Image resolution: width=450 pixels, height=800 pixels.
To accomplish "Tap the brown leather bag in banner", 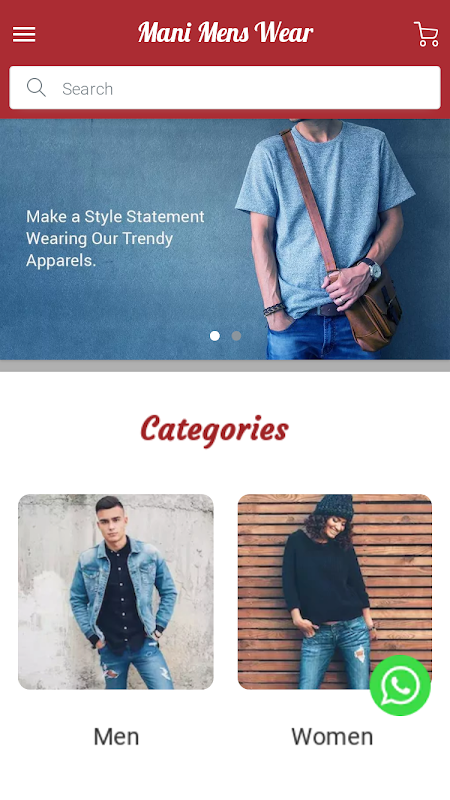I will 373,309.
